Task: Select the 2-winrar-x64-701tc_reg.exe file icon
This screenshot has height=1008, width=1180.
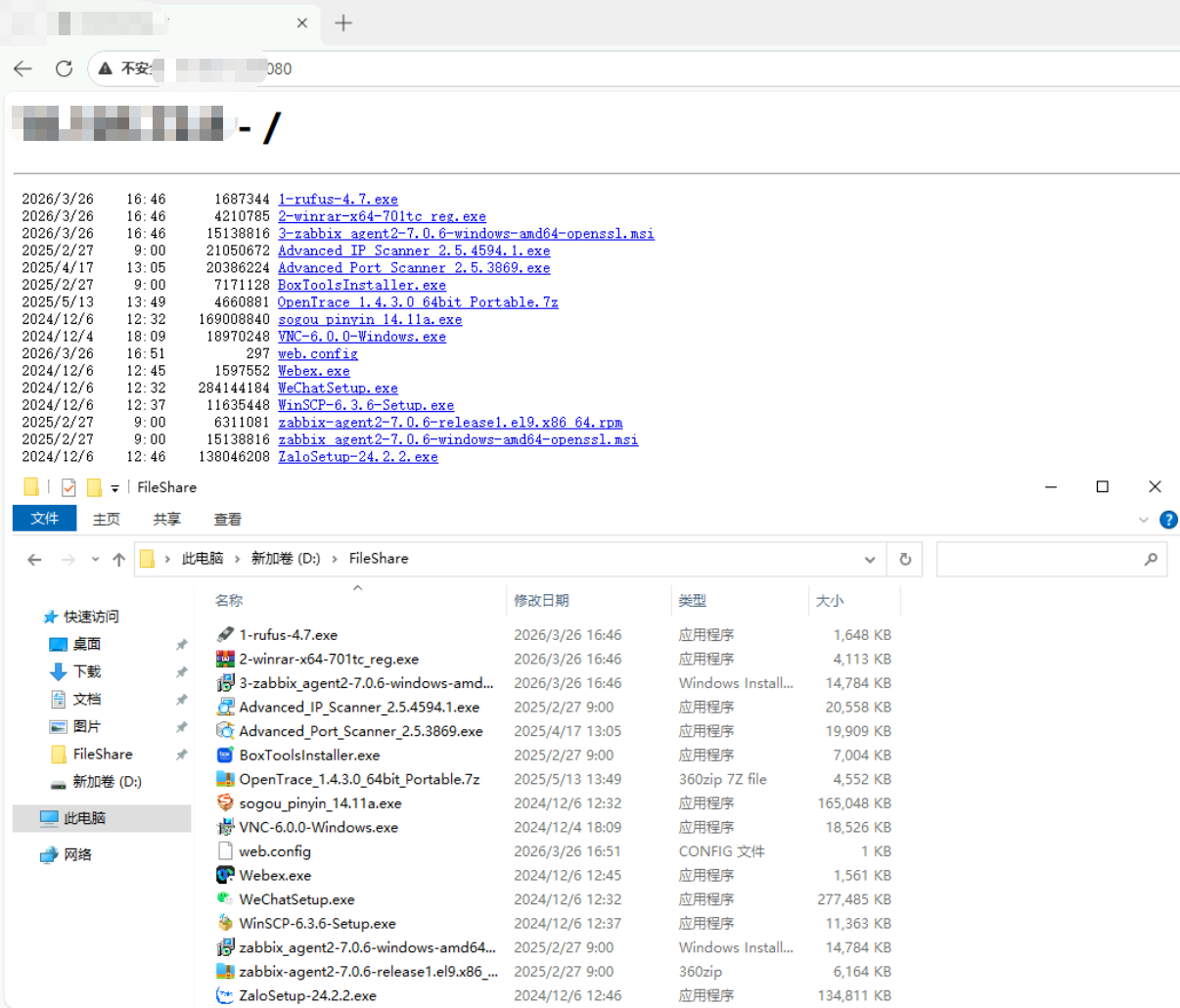Action: point(225,659)
